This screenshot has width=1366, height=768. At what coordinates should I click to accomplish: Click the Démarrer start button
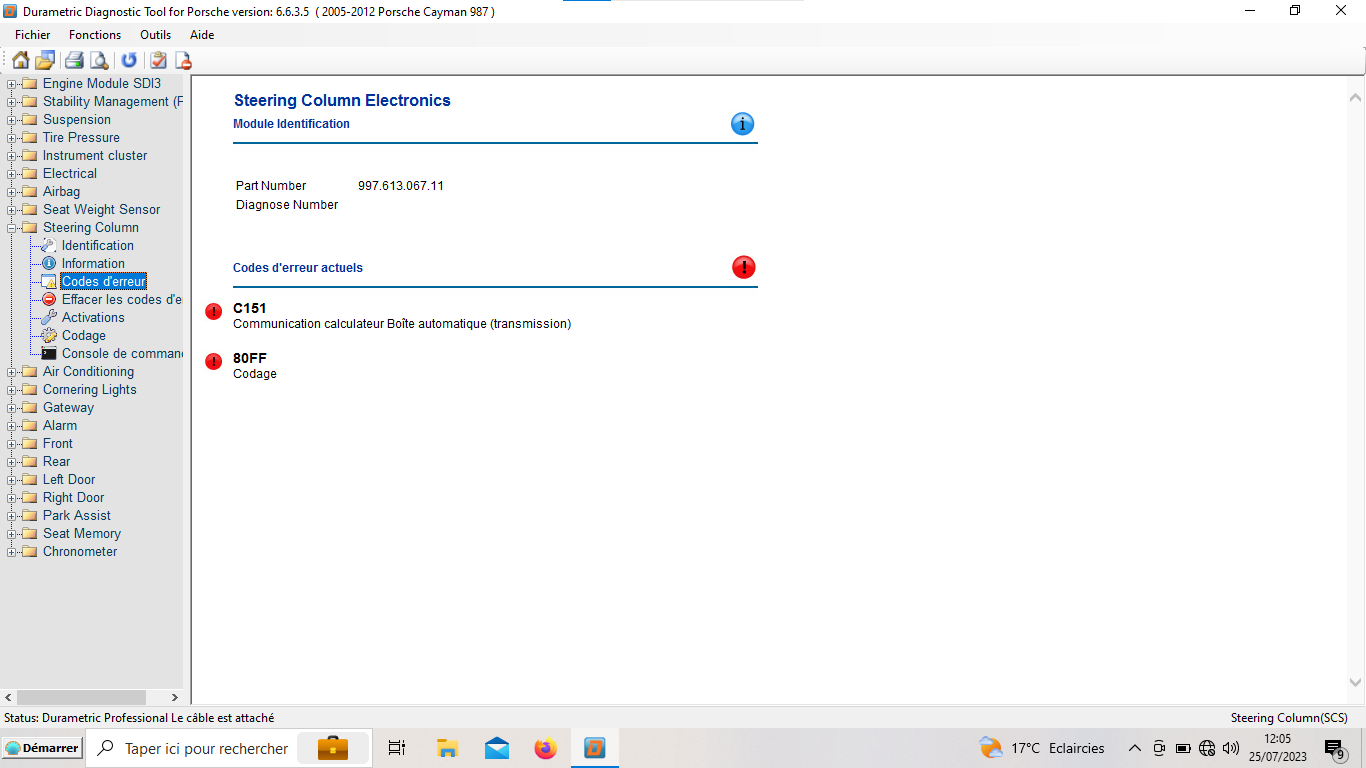click(42, 748)
